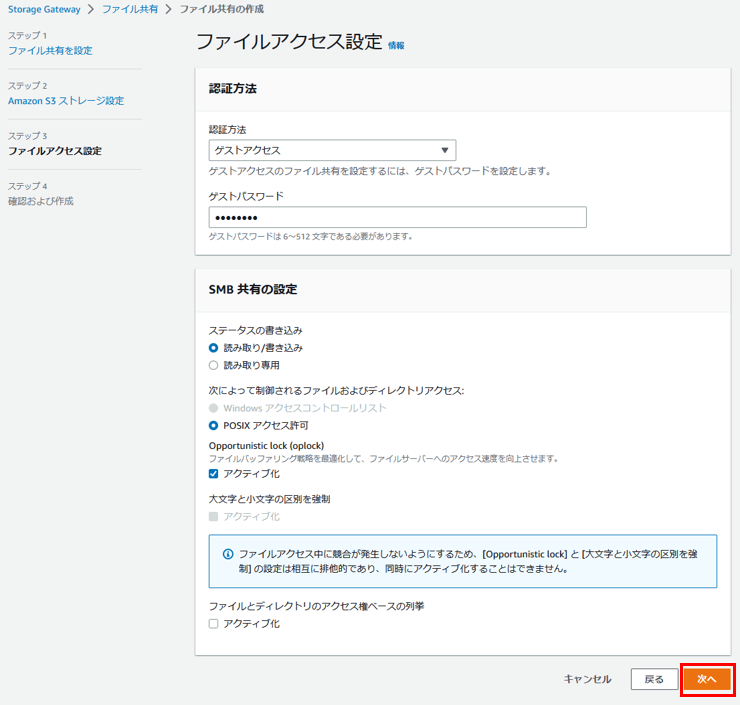Image resolution: width=740 pixels, height=705 pixels.
Task: Select POSIX アクセス許可 radio option
Action: [213, 426]
